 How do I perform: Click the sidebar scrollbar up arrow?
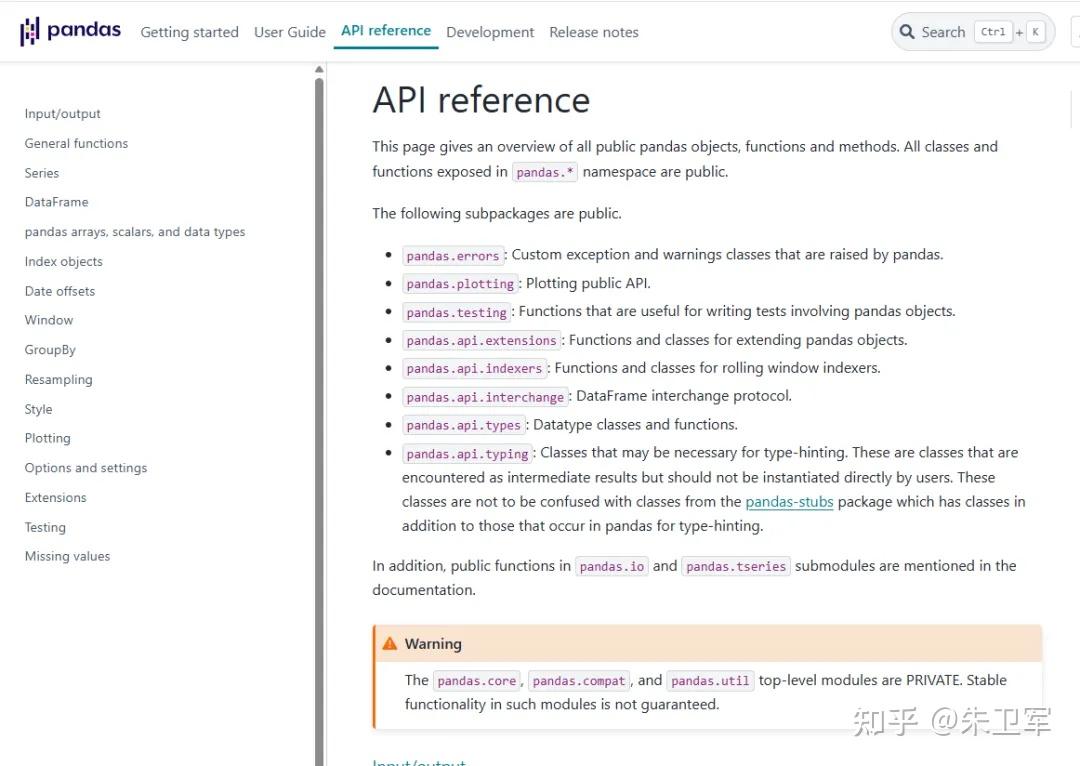[319, 69]
